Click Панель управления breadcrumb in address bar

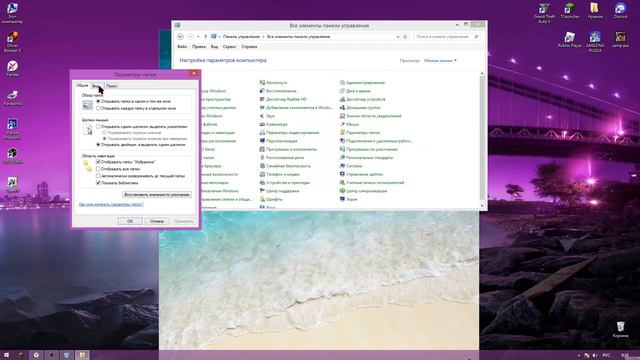(241, 37)
